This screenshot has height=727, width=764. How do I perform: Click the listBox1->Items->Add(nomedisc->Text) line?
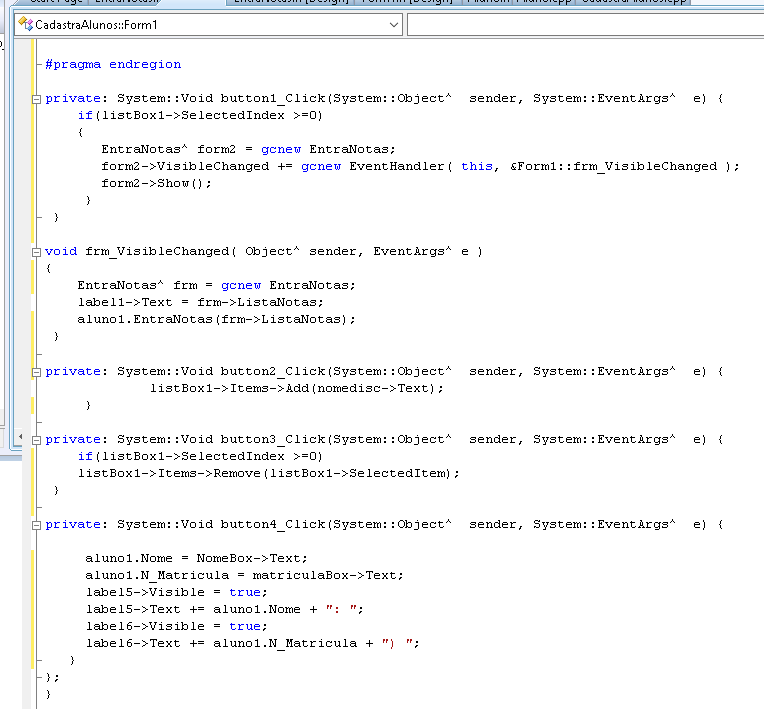click(x=296, y=388)
